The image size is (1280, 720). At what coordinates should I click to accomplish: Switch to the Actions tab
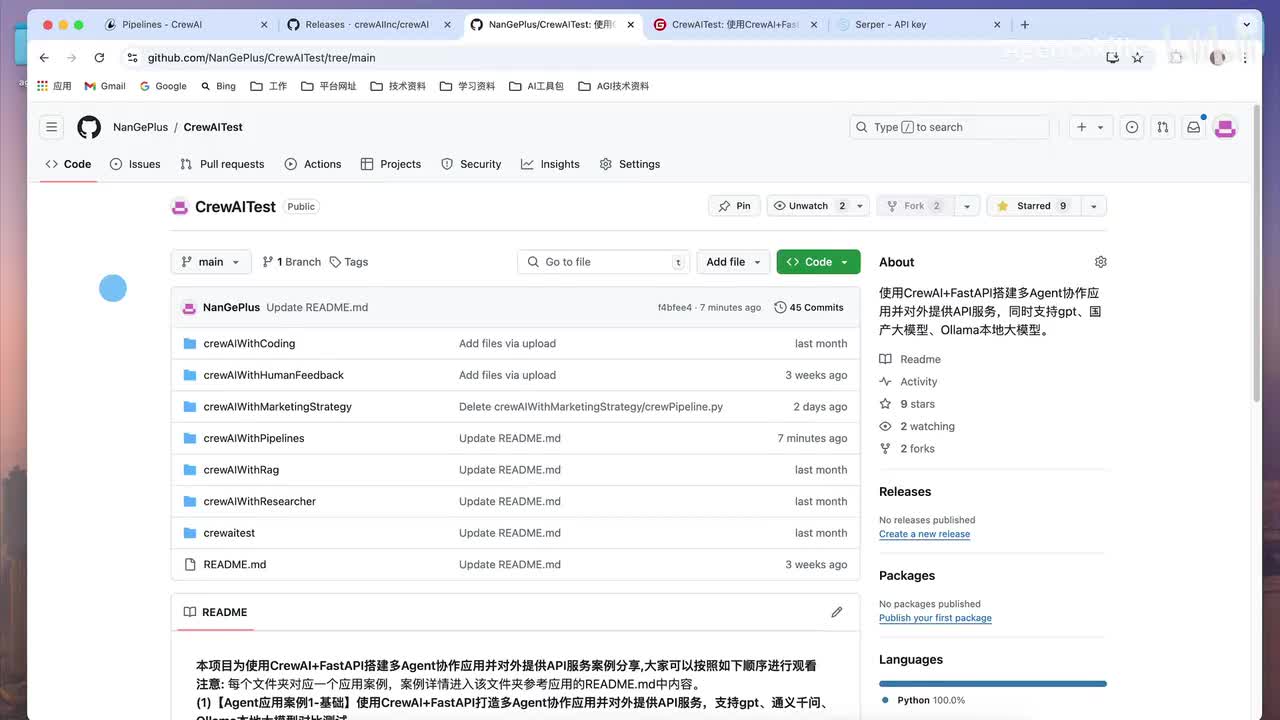(313, 164)
